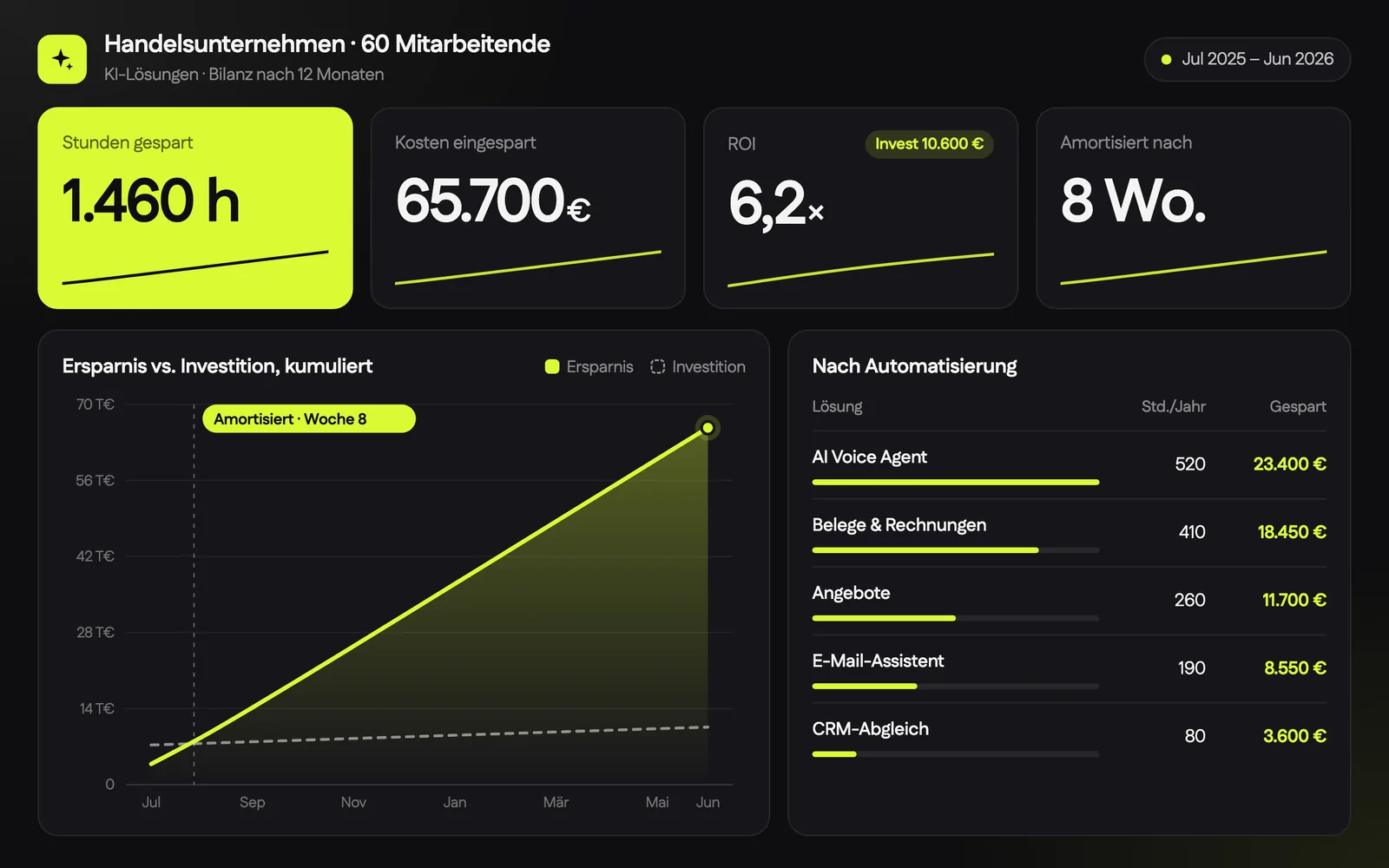
Task: Select the CRM-Abgleich row label
Action: [x=871, y=729]
